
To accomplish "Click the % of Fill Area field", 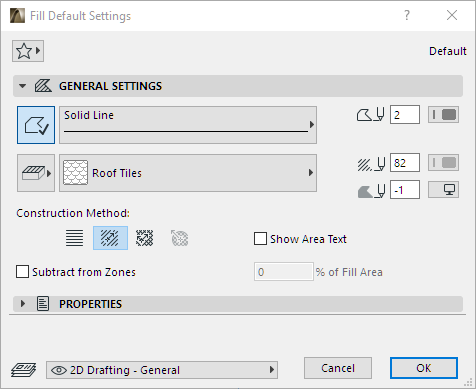I will click(284, 272).
